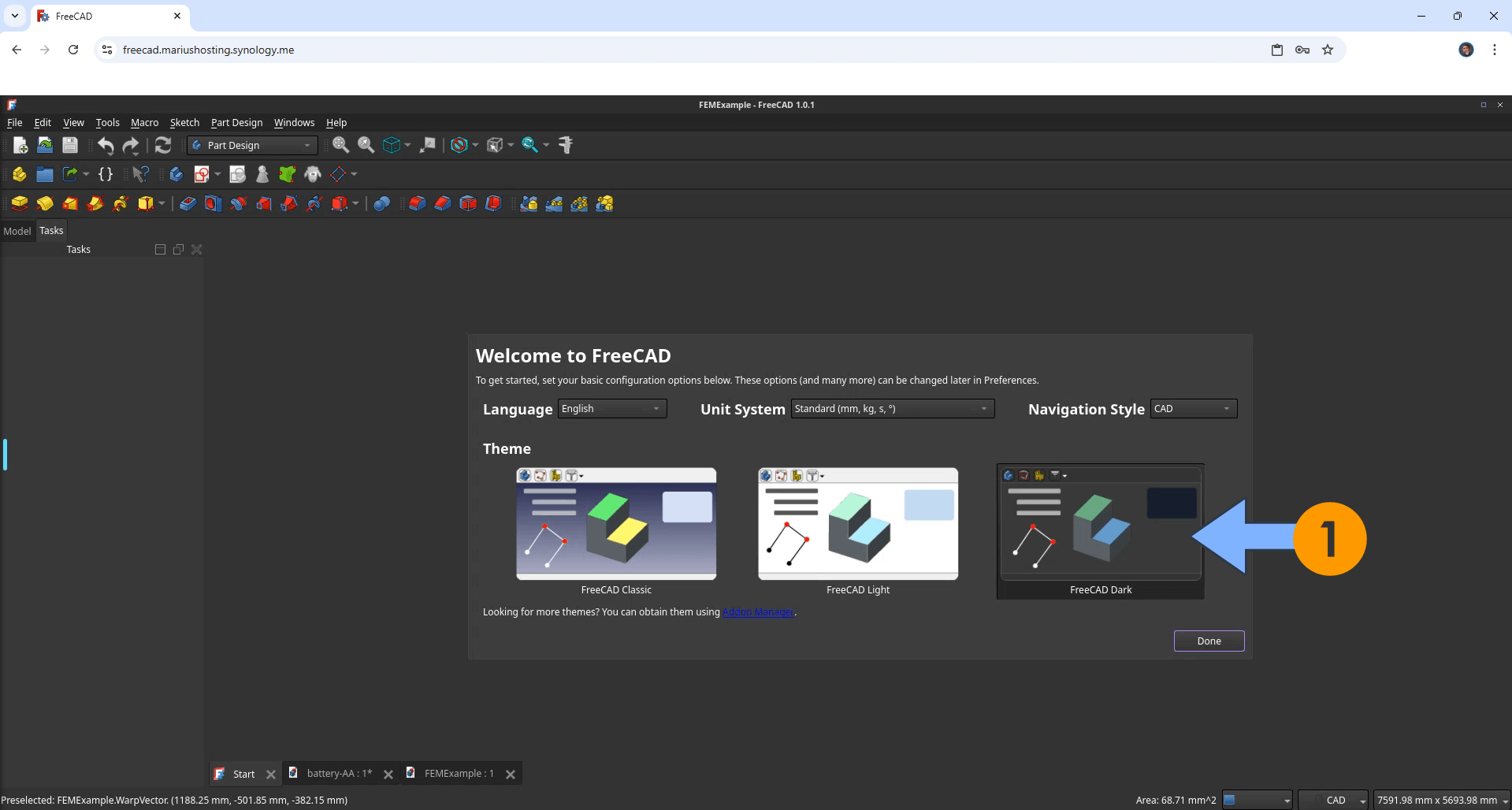Image resolution: width=1512 pixels, height=810 pixels.
Task: Expand the subtractive primitive arrow
Action: (x=355, y=204)
